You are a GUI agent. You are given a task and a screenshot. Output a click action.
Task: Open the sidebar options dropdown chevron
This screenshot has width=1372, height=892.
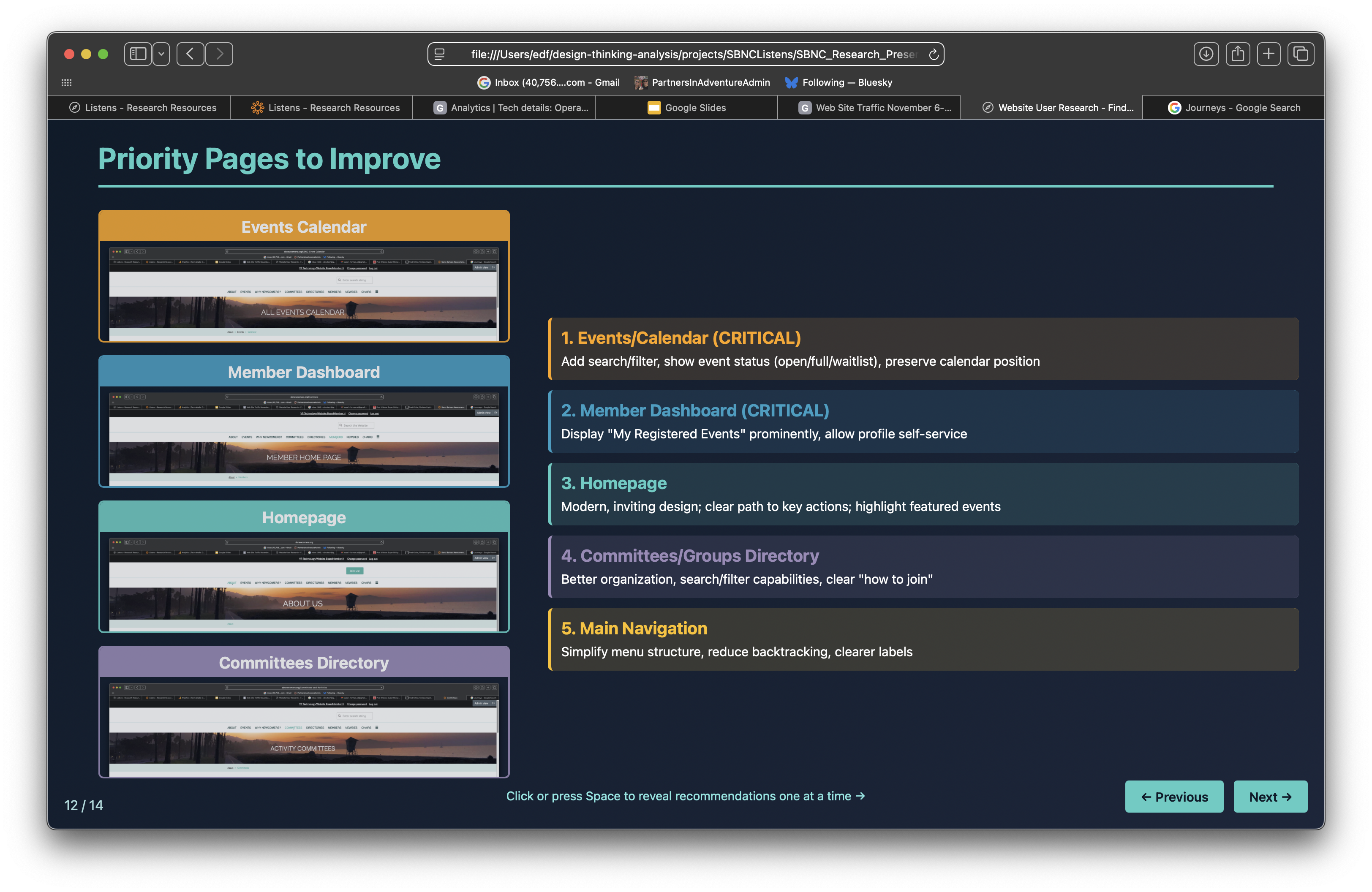pyautogui.click(x=161, y=54)
